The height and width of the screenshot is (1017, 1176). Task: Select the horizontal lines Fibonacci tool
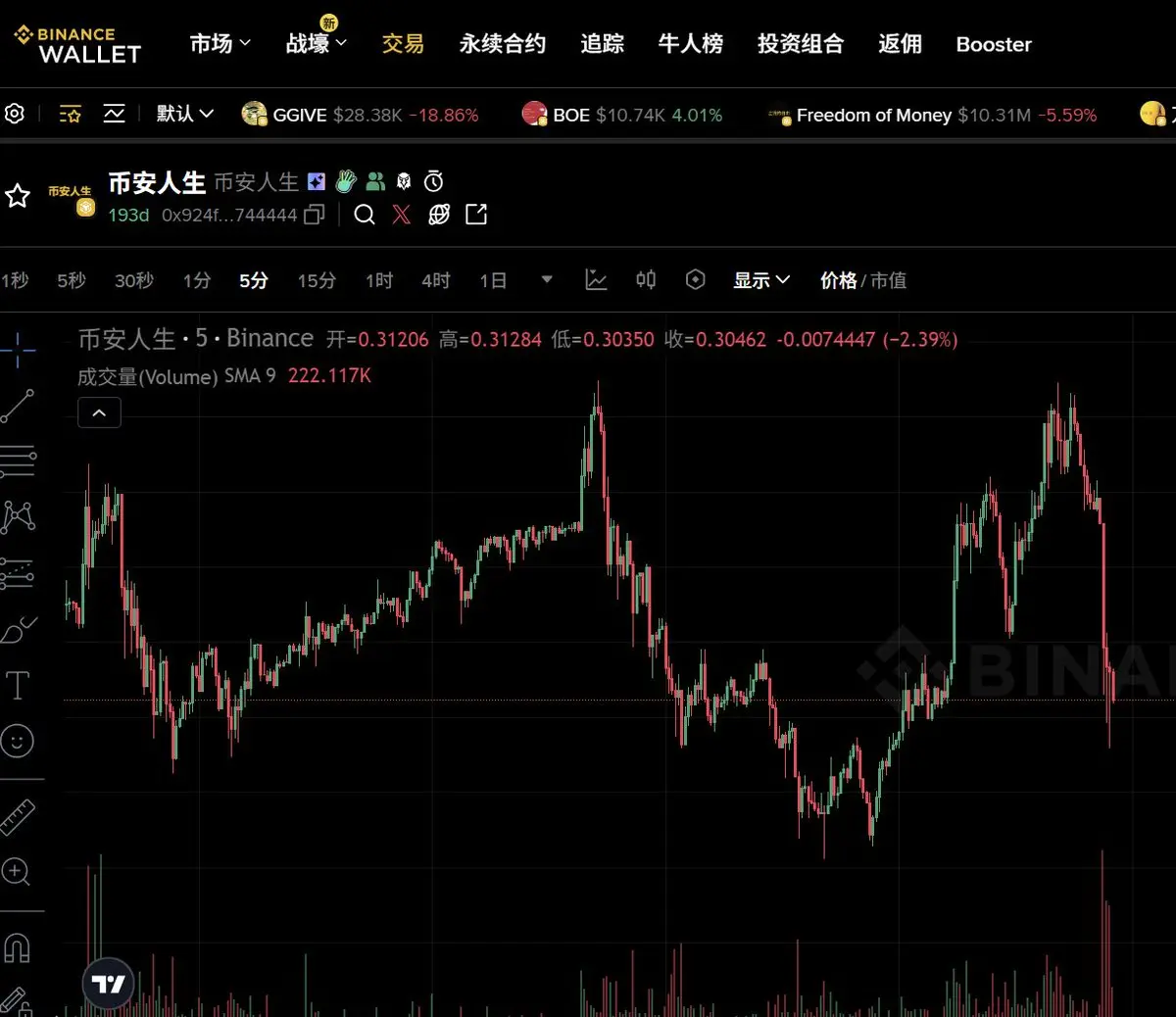pyautogui.click(x=18, y=460)
